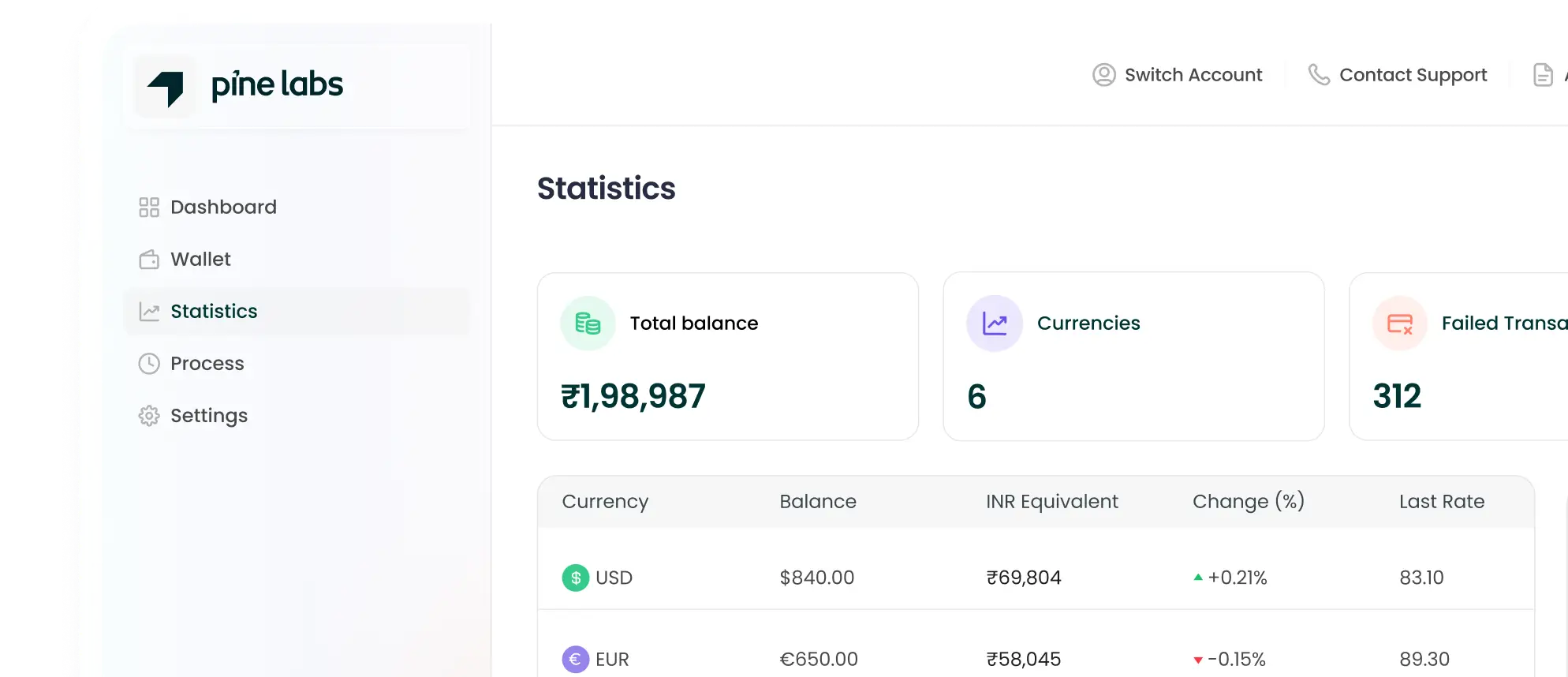Click the INR Equivalent column header

coord(1052,502)
